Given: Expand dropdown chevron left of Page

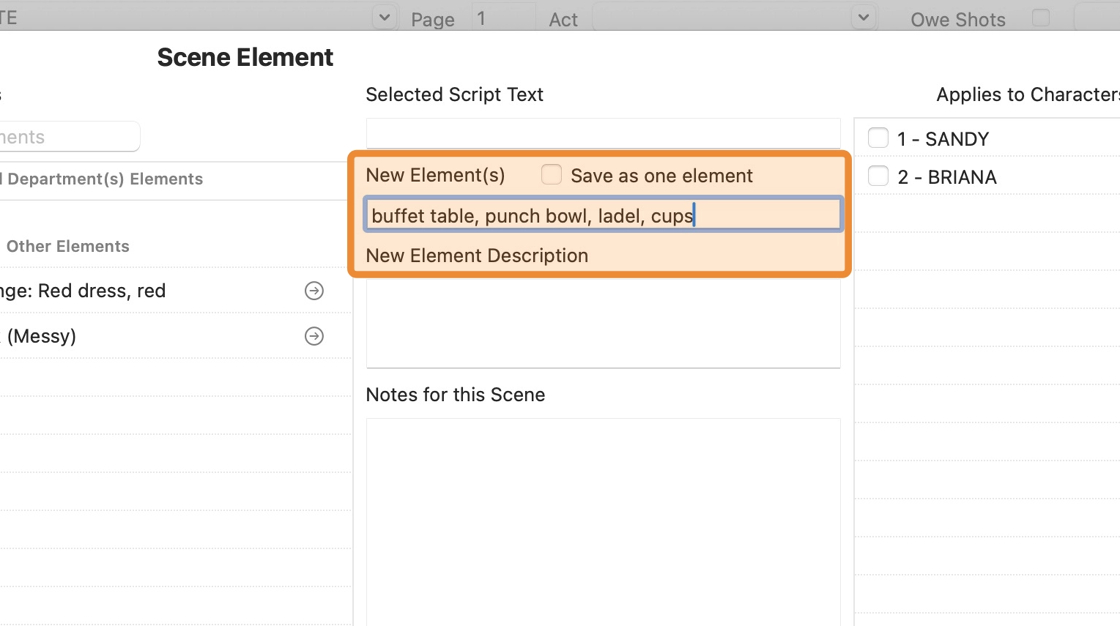Looking at the screenshot, I should pyautogui.click(x=384, y=18).
